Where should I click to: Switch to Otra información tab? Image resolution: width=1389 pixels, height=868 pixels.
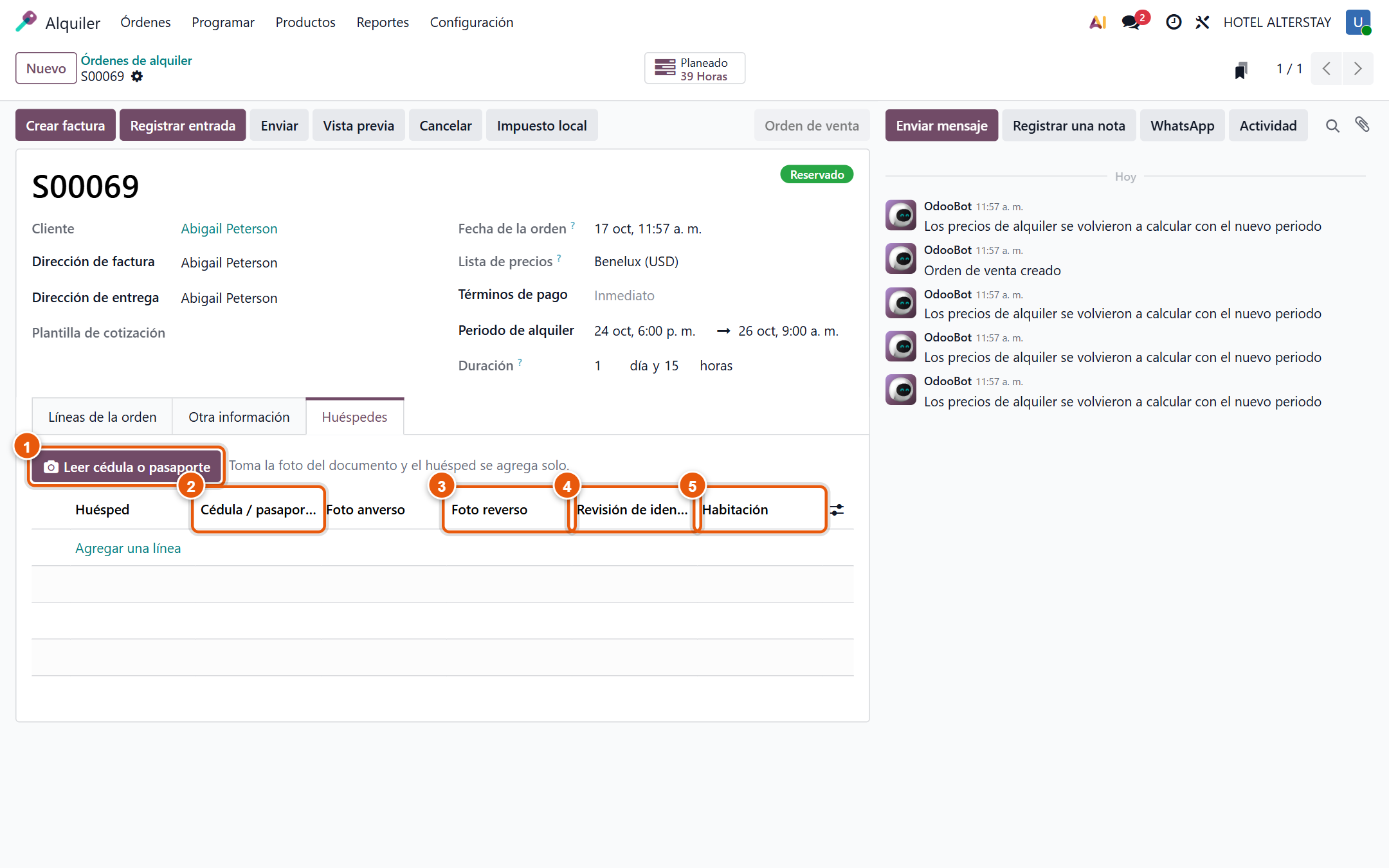click(x=239, y=417)
